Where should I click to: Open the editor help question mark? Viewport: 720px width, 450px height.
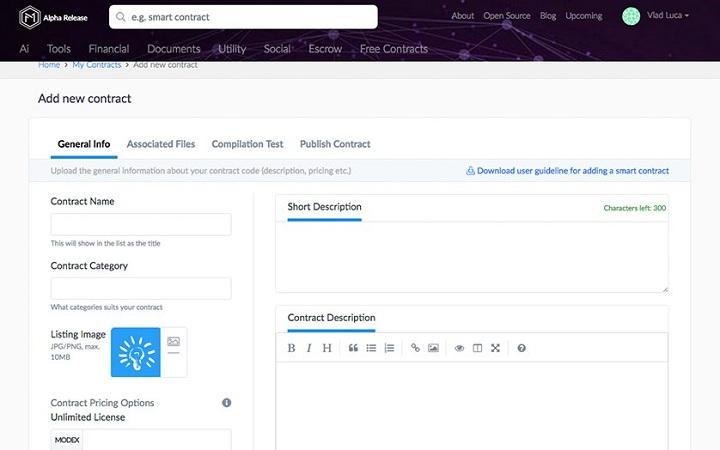[521, 348]
